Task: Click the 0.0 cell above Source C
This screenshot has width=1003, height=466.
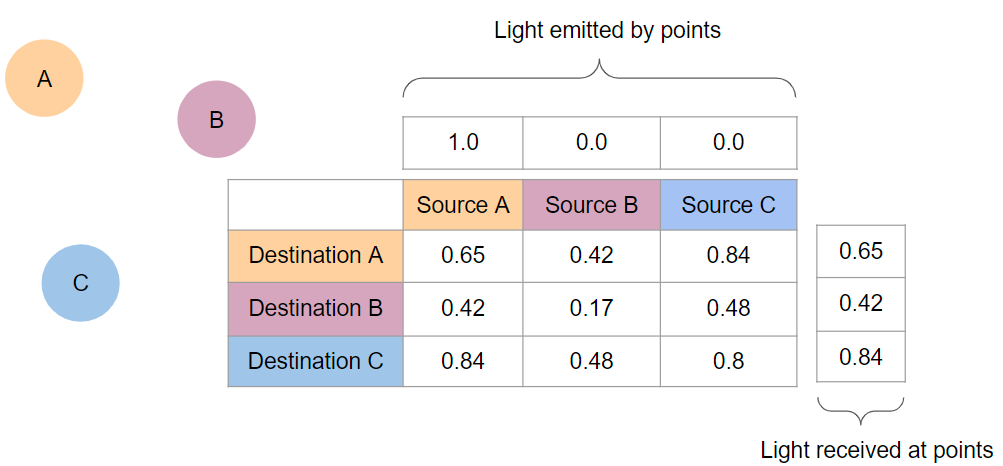Action: click(728, 142)
